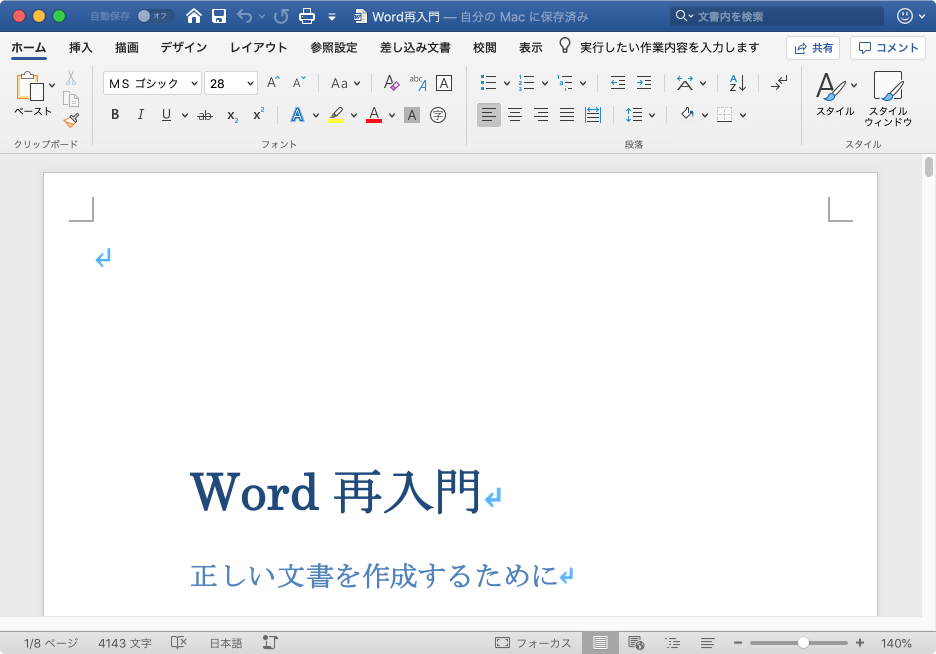Click the Sort A-Z icon
This screenshot has height=654, width=936.
pyautogui.click(x=737, y=83)
